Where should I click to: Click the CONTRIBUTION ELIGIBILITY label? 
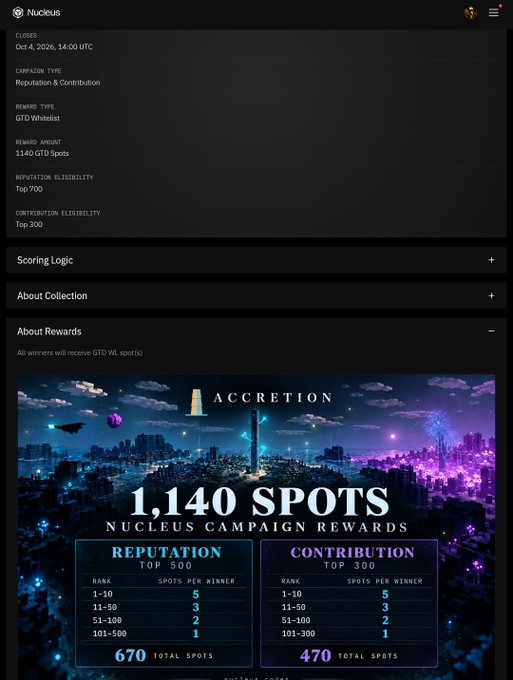(x=58, y=213)
